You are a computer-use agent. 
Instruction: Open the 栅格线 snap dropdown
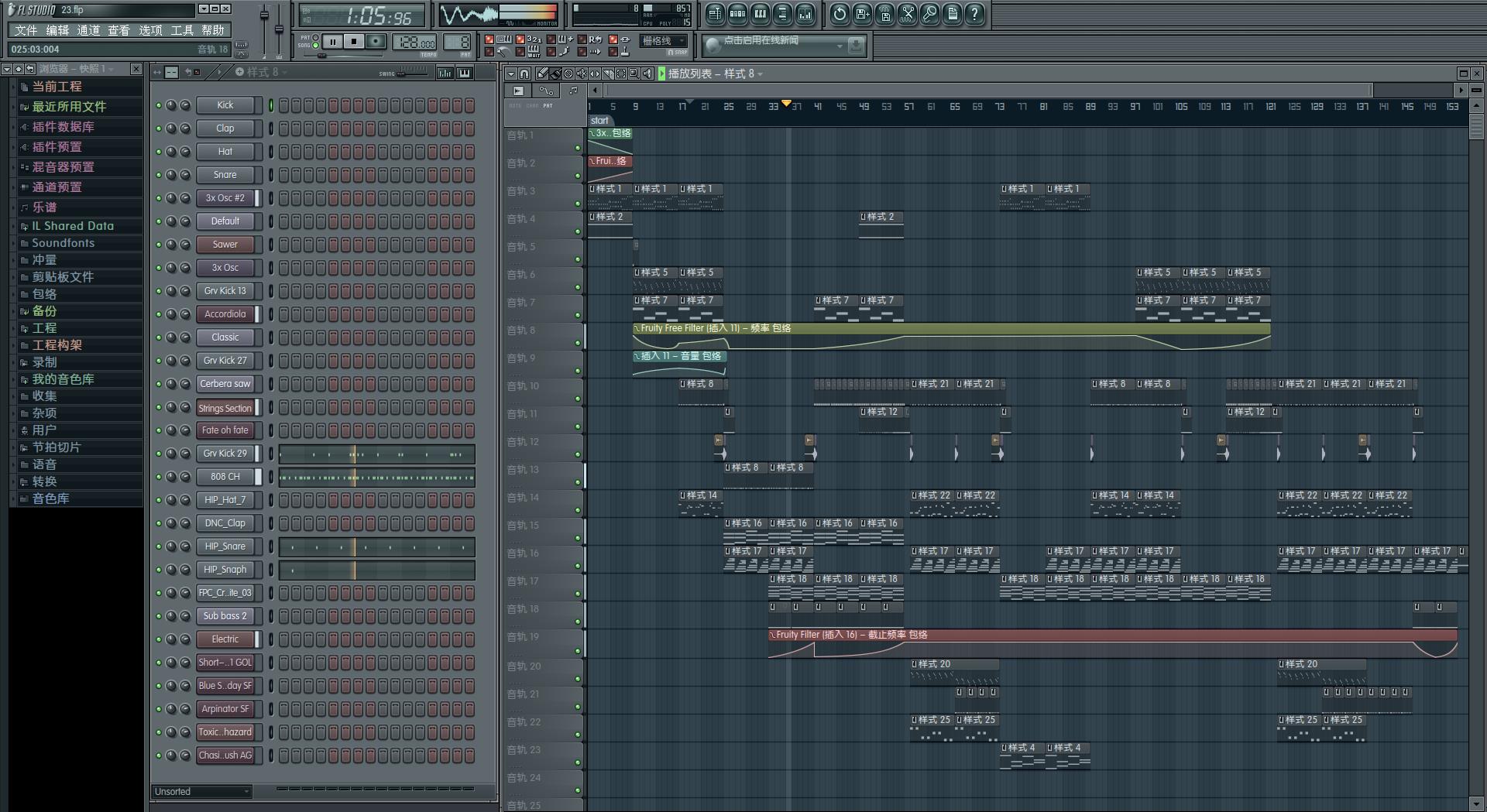point(664,41)
